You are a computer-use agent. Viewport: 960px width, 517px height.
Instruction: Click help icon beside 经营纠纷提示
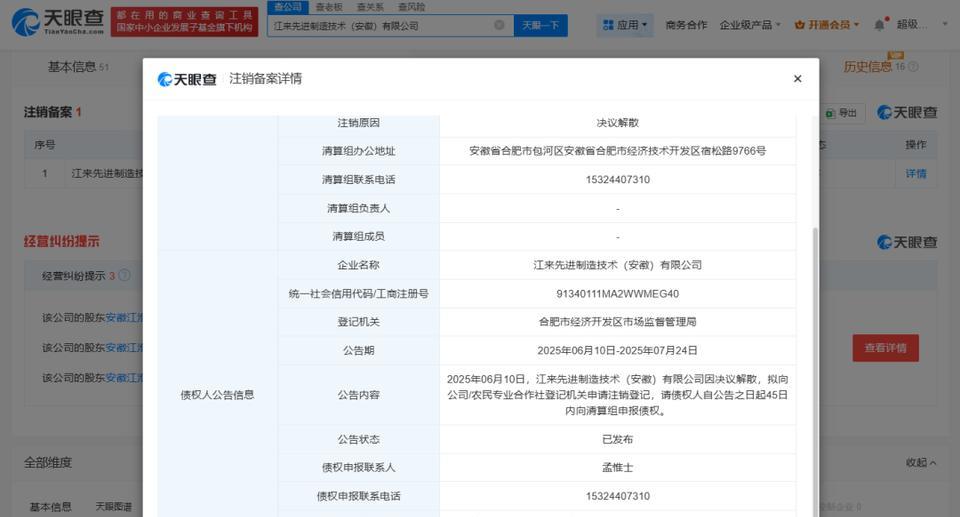(x=124, y=275)
